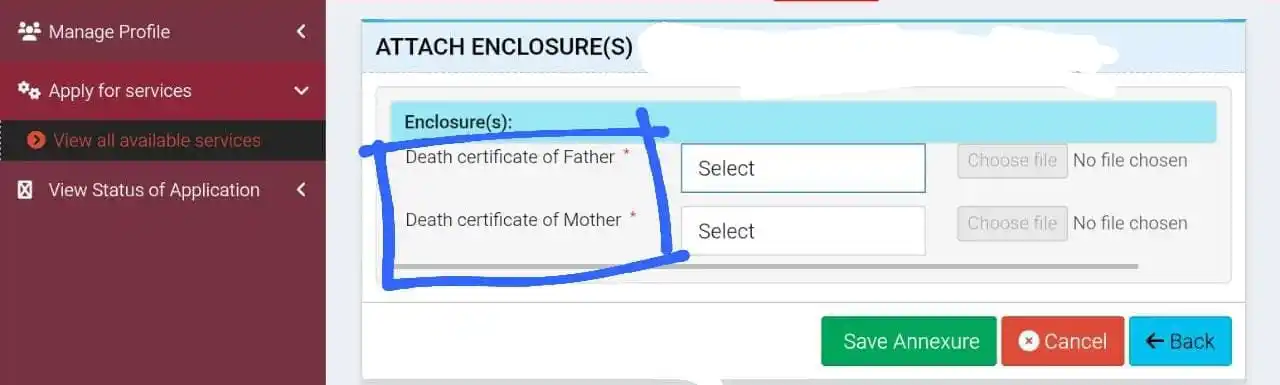The width and height of the screenshot is (1280, 385).
Task: Expand View Status of Application chevron
Action: click(301, 190)
